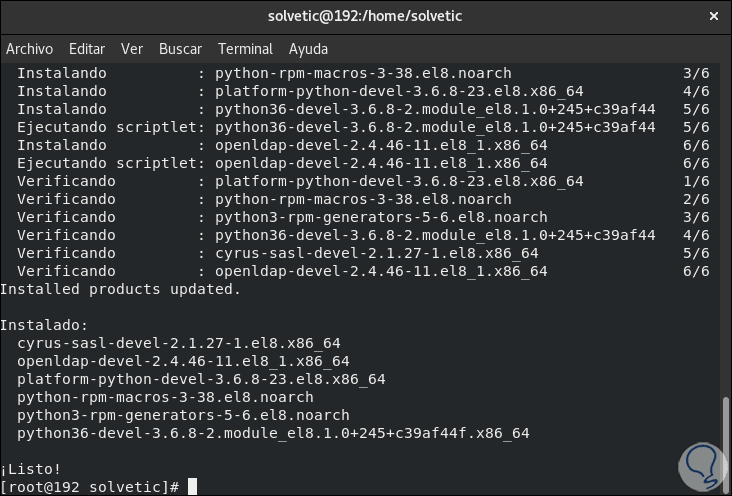Click cyrus-sasl-devel in the installed list
732x496 pixels.
tap(179, 343)
